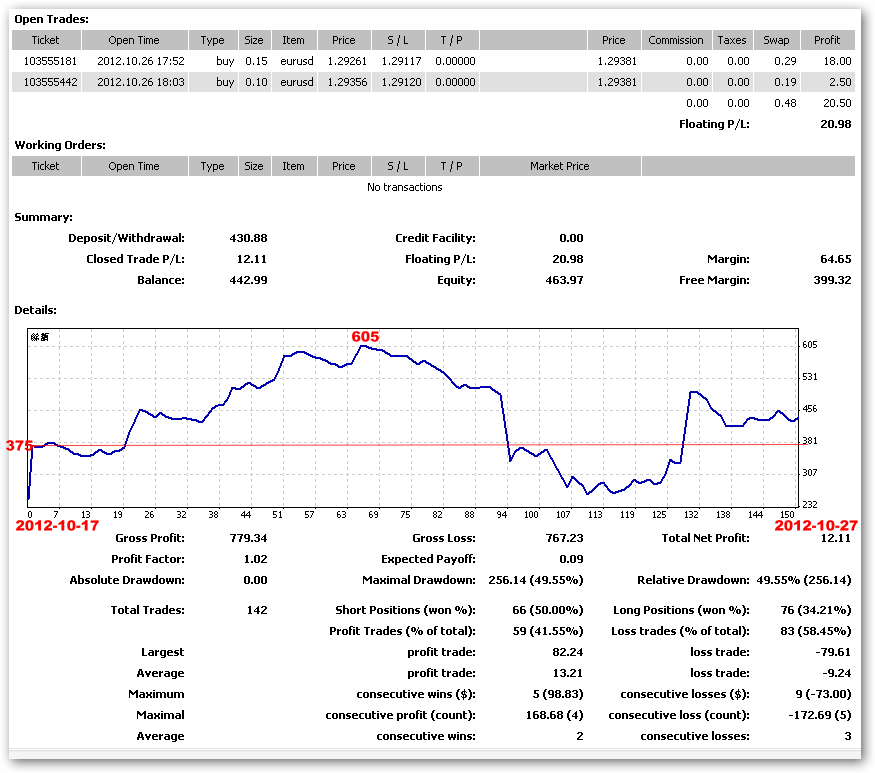Click the Free Margin value 399.32
The height and width of the screenshot is (773, 875).
pos(833,280)
